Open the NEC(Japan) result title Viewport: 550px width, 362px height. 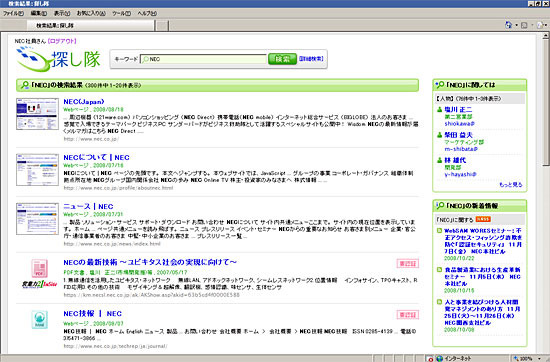(x=83, y=102)
